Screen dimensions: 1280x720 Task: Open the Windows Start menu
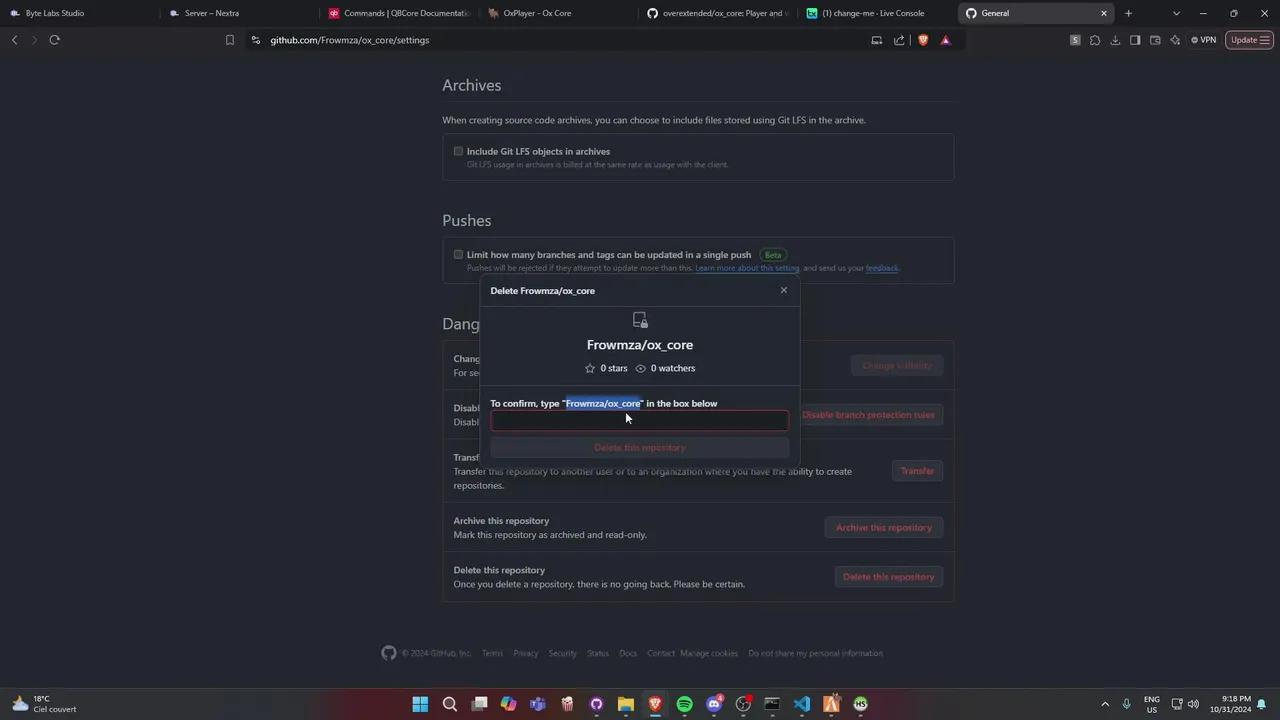(420, 704)
